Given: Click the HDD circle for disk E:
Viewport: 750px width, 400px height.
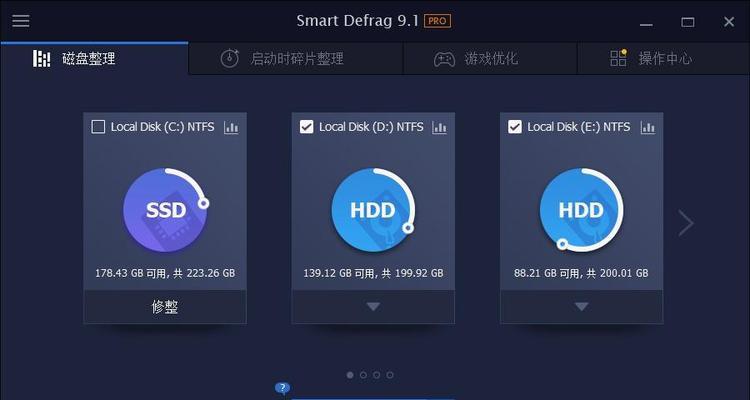Looking at the screenshot, I should coord(581,210).
